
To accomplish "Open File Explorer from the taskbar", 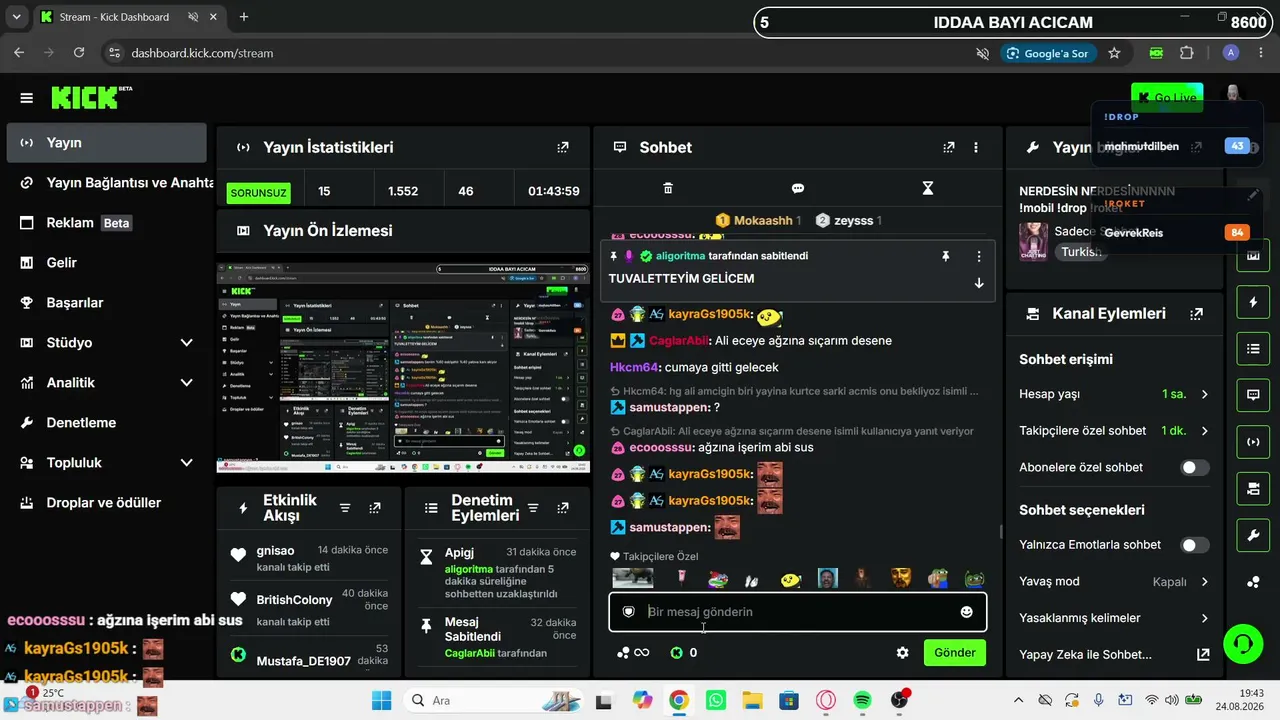I will [752, 700].
